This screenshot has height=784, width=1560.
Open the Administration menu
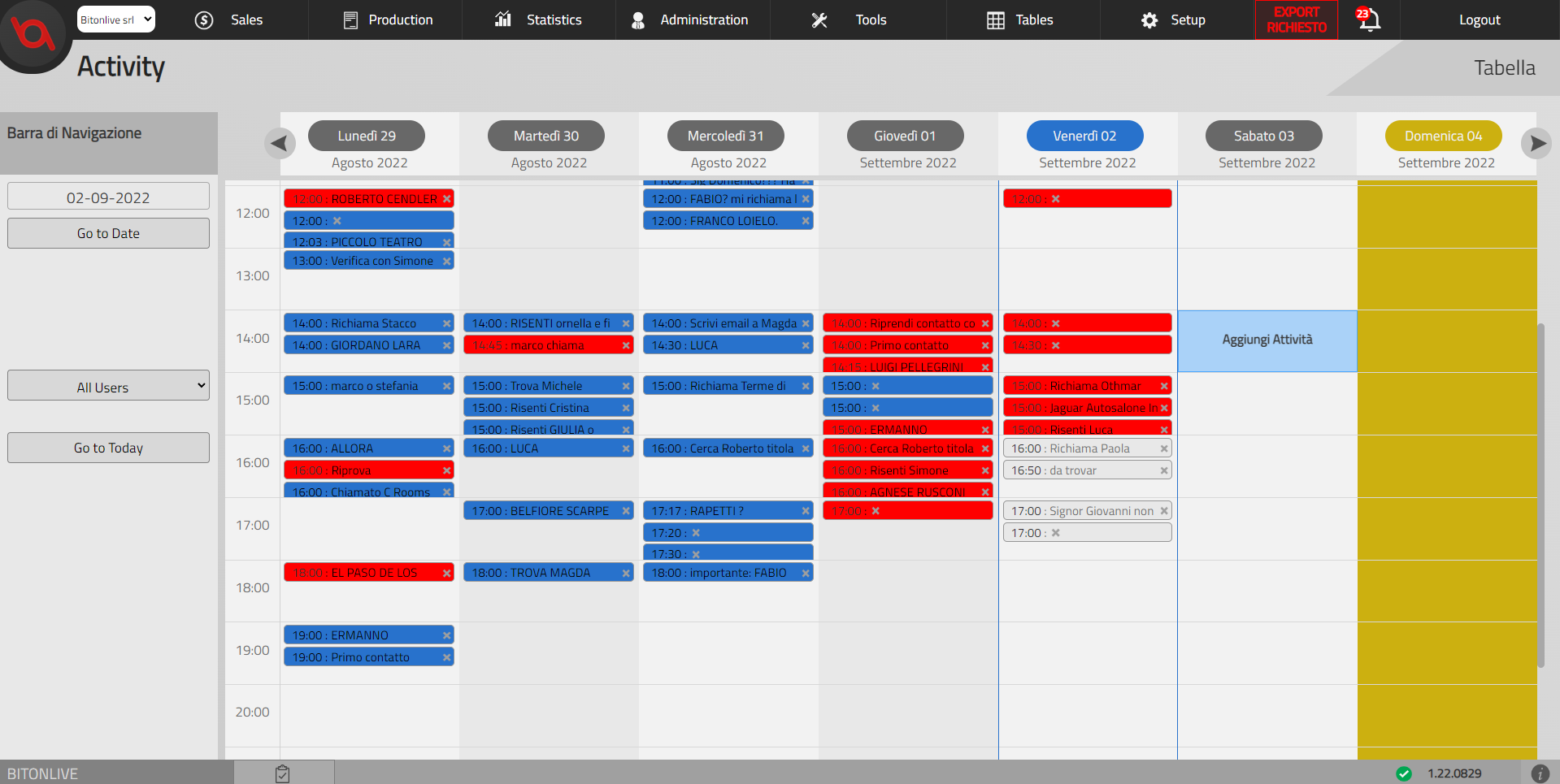(689, 19)
